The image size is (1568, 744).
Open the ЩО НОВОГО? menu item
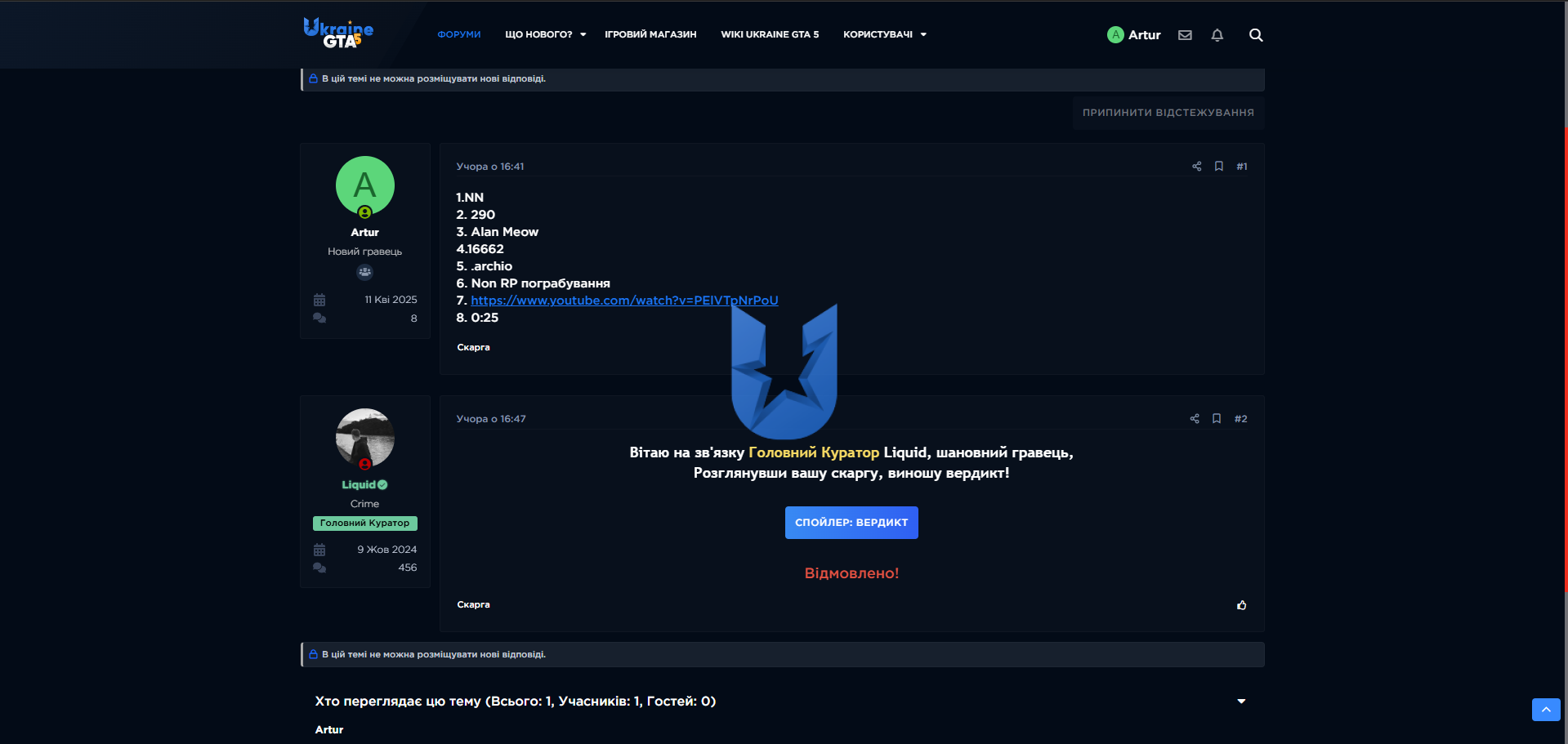point(538,34)
